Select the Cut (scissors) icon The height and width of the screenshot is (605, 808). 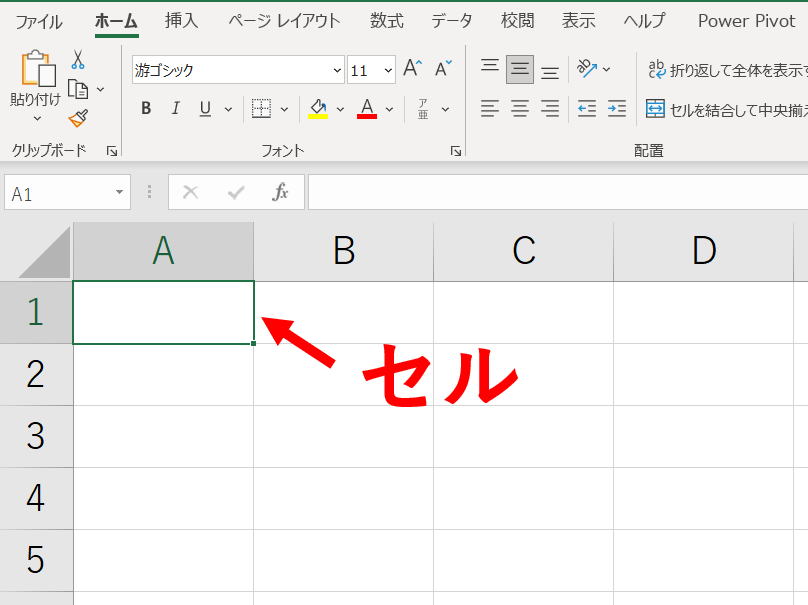80,60
